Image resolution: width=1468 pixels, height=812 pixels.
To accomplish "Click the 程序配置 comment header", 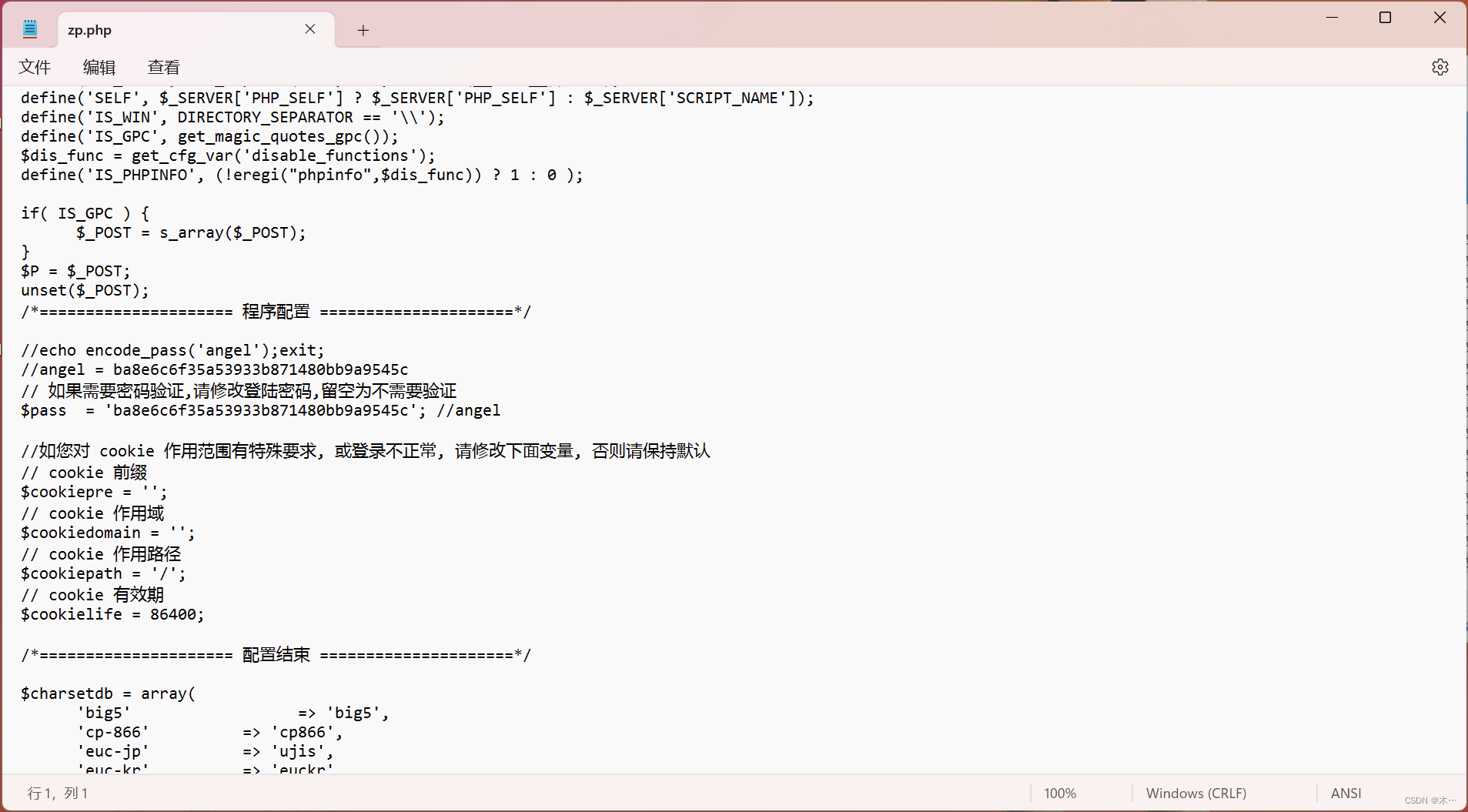I will [x=276, y=312].
